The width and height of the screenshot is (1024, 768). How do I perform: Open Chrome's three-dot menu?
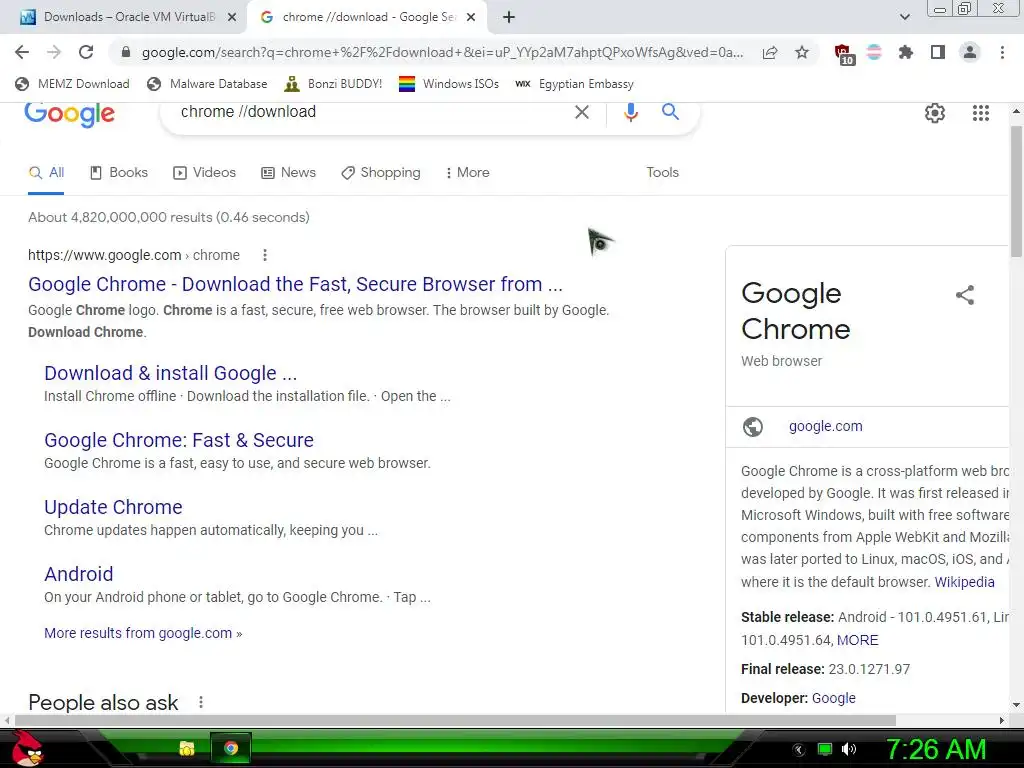pyautogui.click(x=1002, y=52)
